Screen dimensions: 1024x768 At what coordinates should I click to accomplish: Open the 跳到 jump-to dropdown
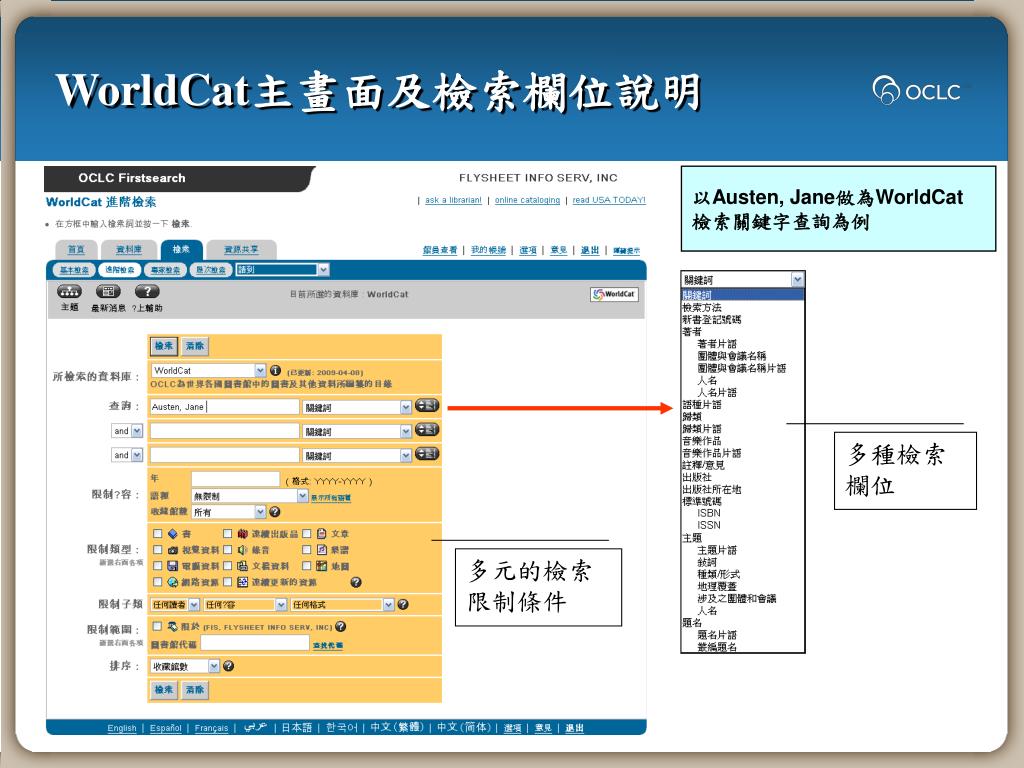[283, 270]
